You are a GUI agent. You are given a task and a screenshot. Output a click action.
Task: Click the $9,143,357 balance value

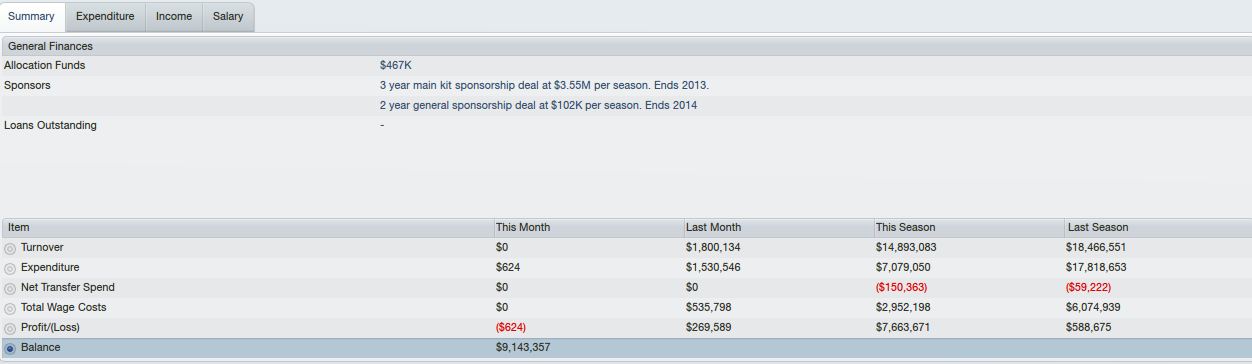pos(523,347)
